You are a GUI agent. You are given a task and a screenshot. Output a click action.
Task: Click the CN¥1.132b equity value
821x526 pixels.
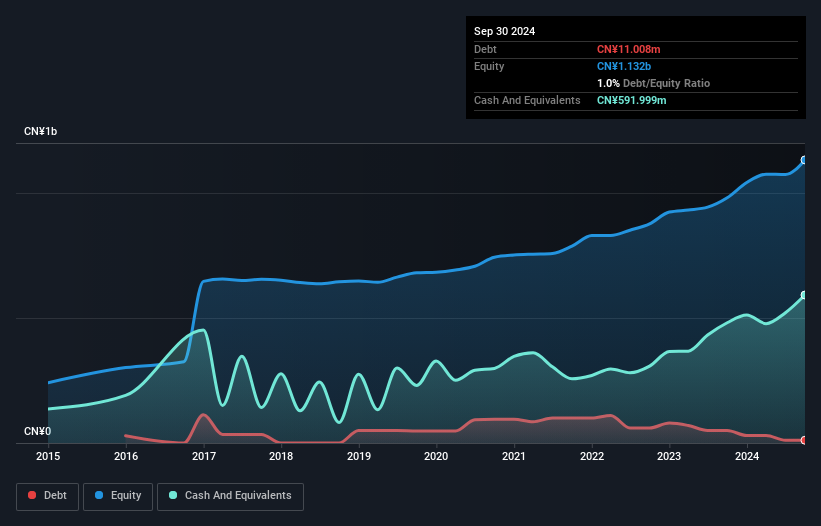(x=624, y=66)
